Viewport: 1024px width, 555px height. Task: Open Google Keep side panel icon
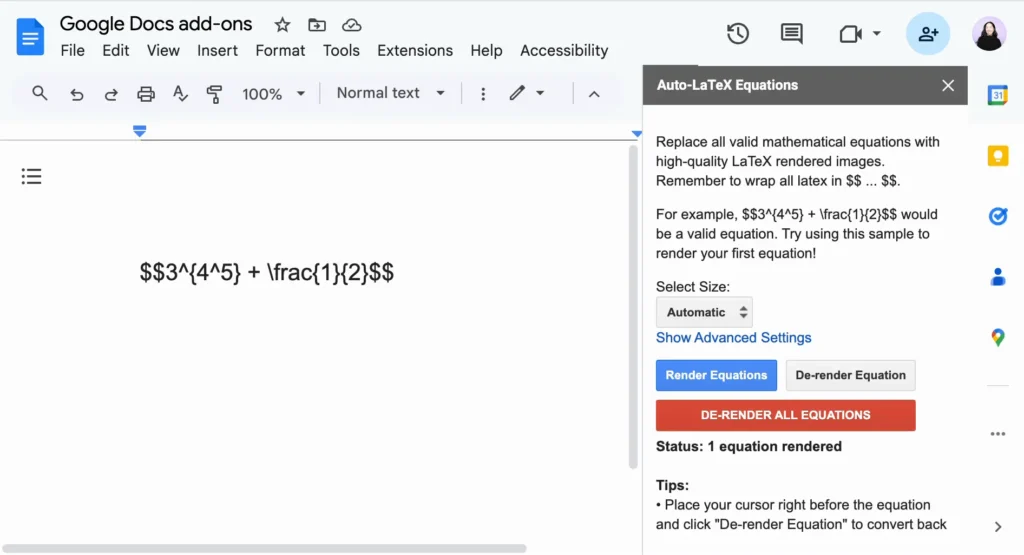(x=998, y=156)
